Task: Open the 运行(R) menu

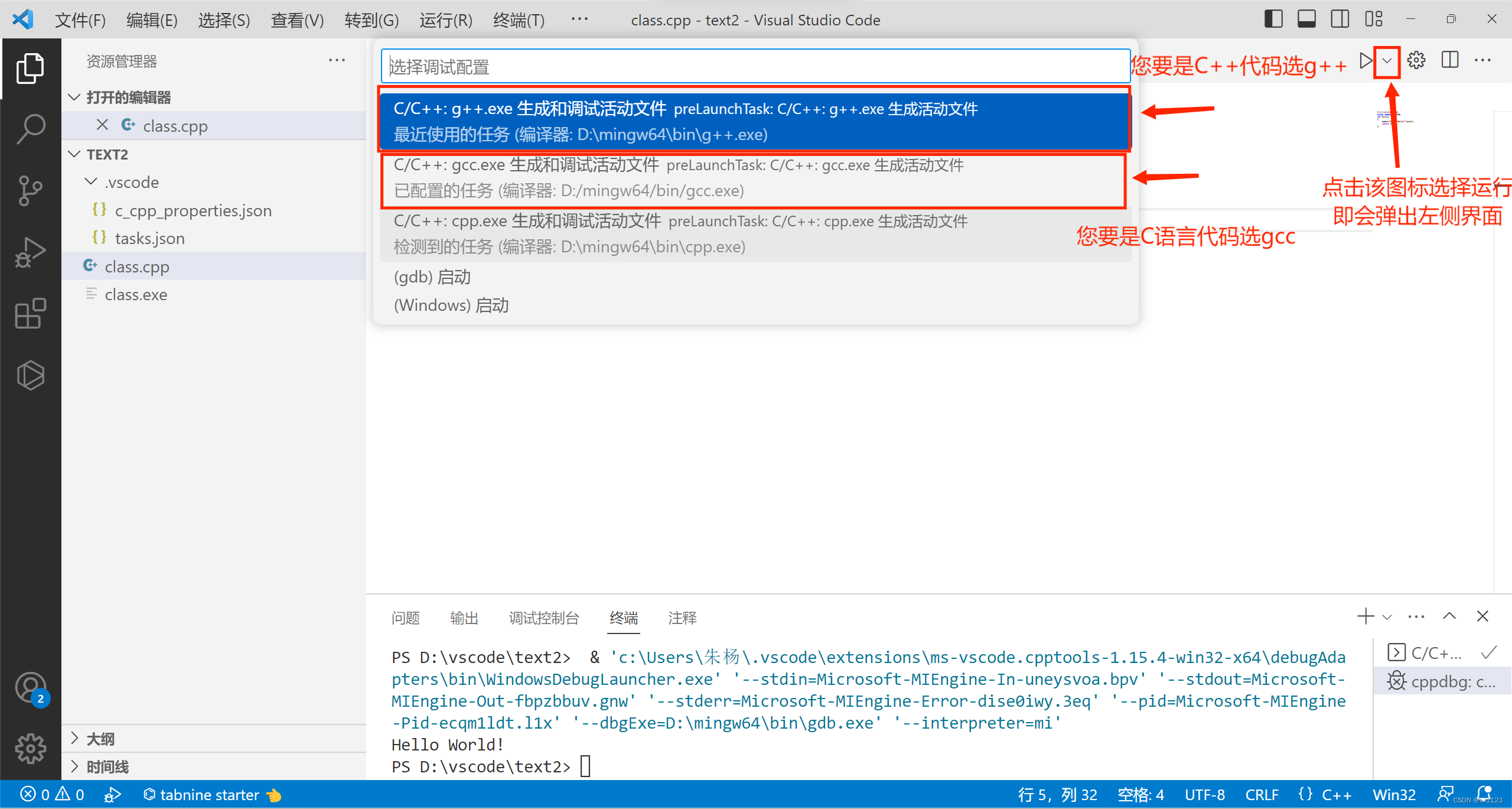Action: pyautogui.click(x=445, y=20)
